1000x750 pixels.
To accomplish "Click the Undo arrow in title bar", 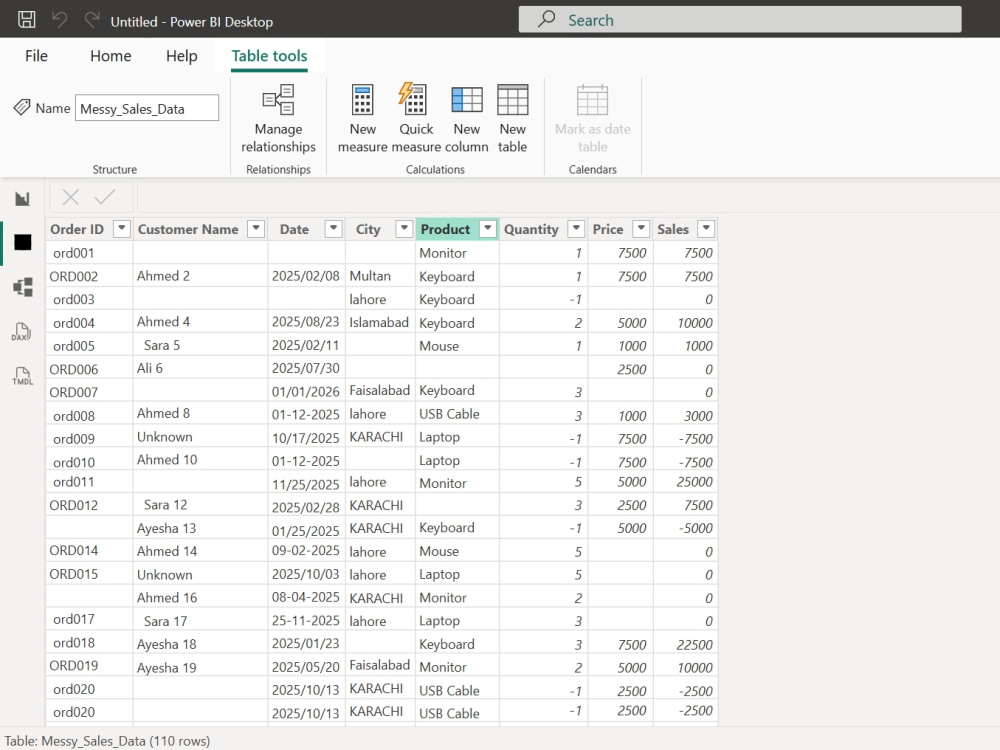I will (x=59, y=20).
